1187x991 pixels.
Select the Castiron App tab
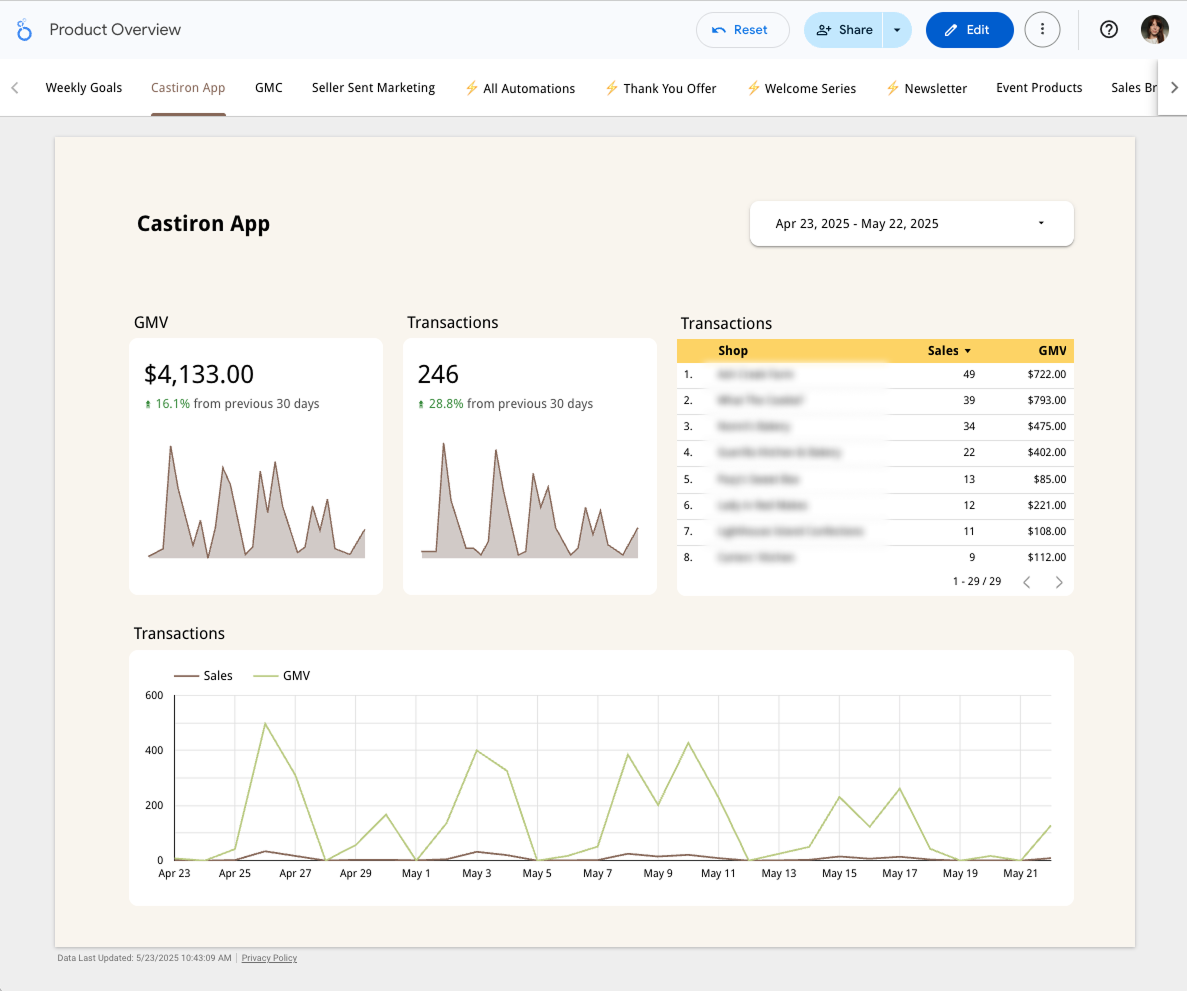[x=188, y=88]
